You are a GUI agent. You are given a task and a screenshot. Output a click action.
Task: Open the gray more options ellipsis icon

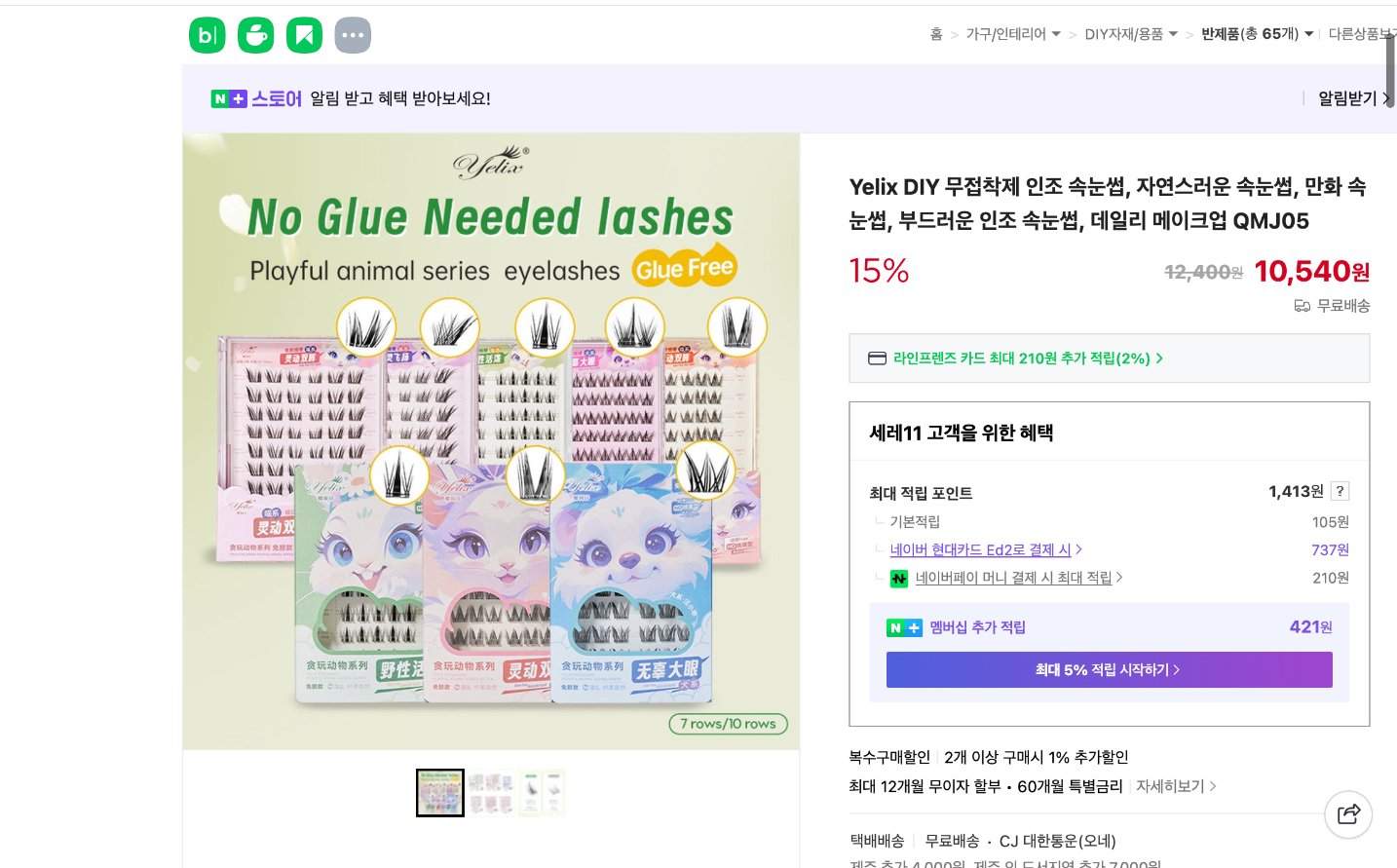click(353, 35)
